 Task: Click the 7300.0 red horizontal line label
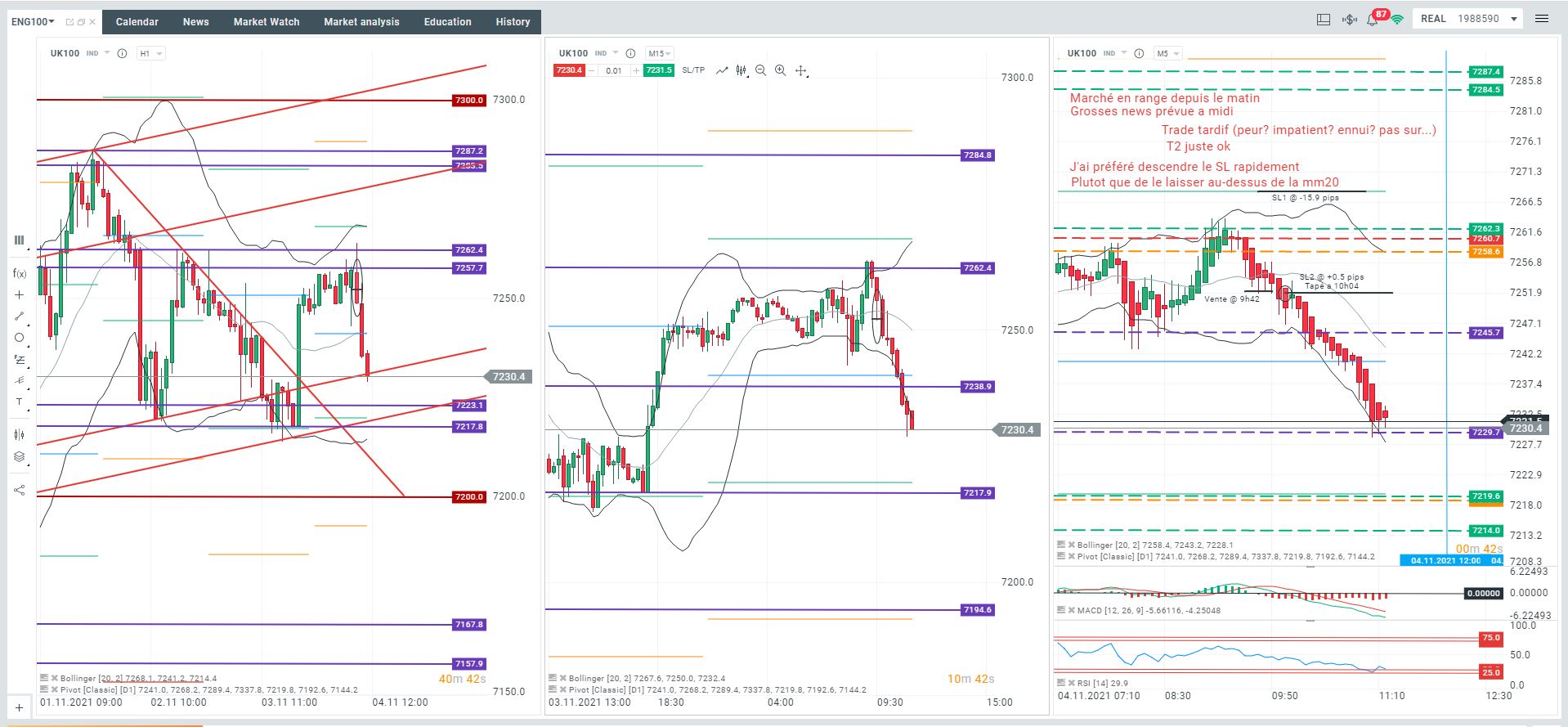pyautogui.click(x=469, y=101)
